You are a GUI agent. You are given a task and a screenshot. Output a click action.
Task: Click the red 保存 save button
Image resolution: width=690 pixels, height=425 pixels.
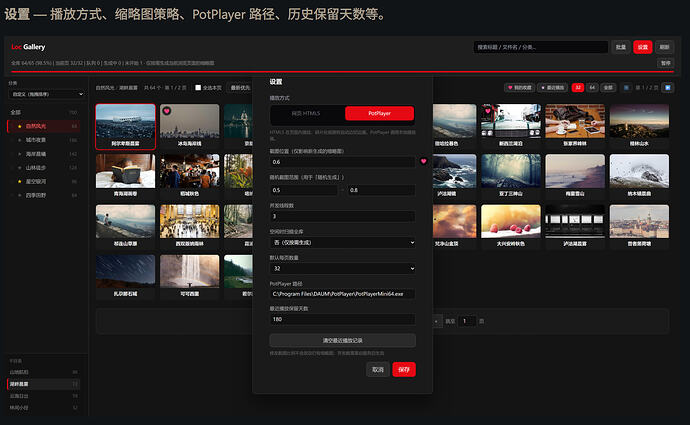click(404, 370)
